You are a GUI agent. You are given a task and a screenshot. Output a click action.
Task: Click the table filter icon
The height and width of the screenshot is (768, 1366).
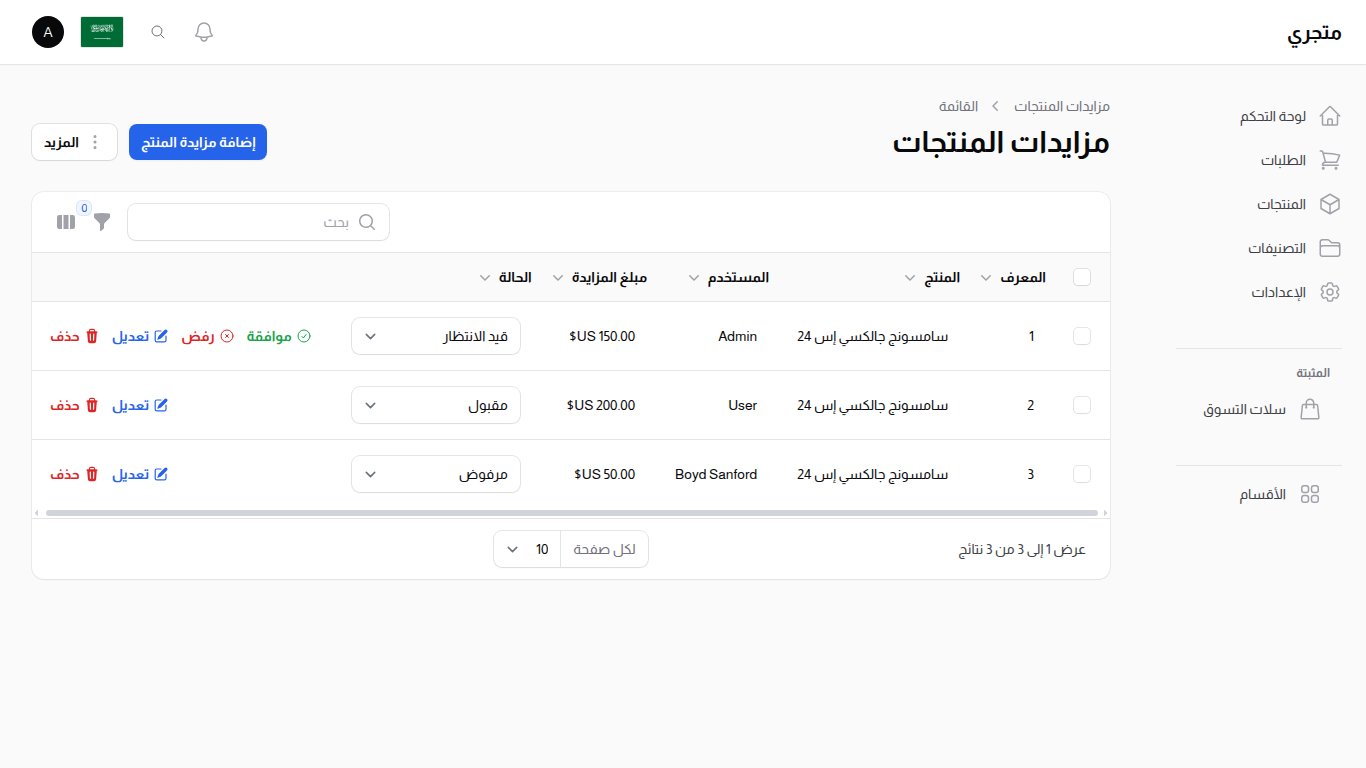tap(101, 221)
